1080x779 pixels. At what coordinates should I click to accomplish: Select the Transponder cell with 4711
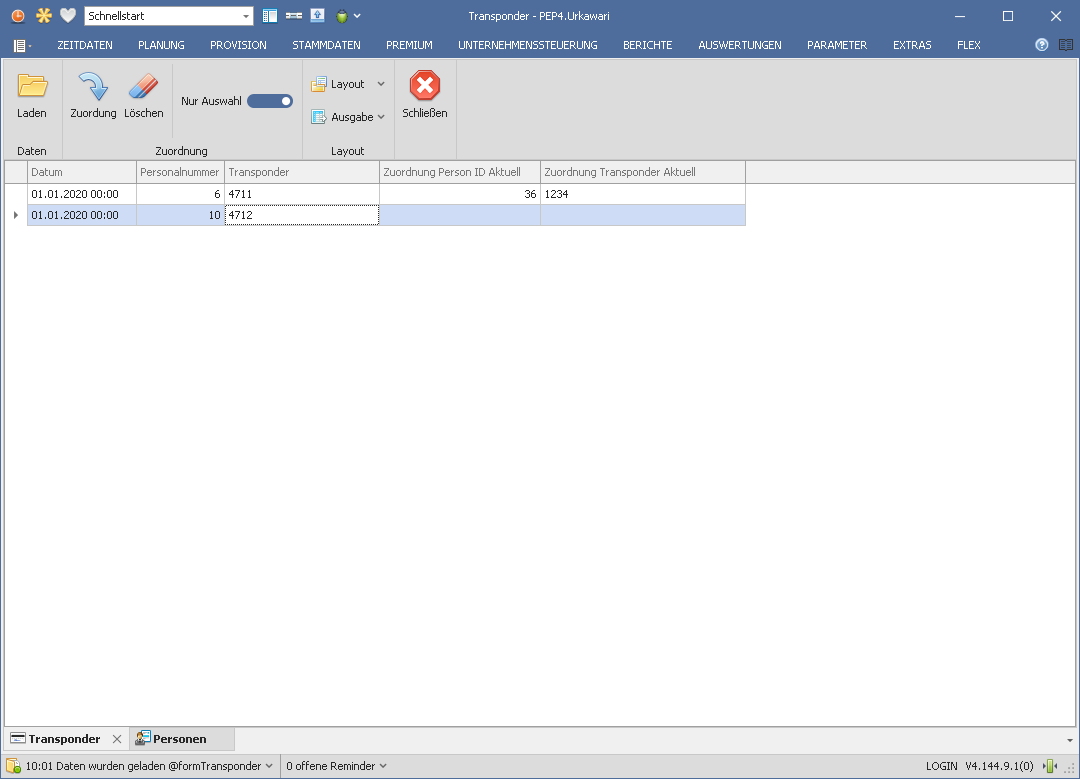(301, 194)
